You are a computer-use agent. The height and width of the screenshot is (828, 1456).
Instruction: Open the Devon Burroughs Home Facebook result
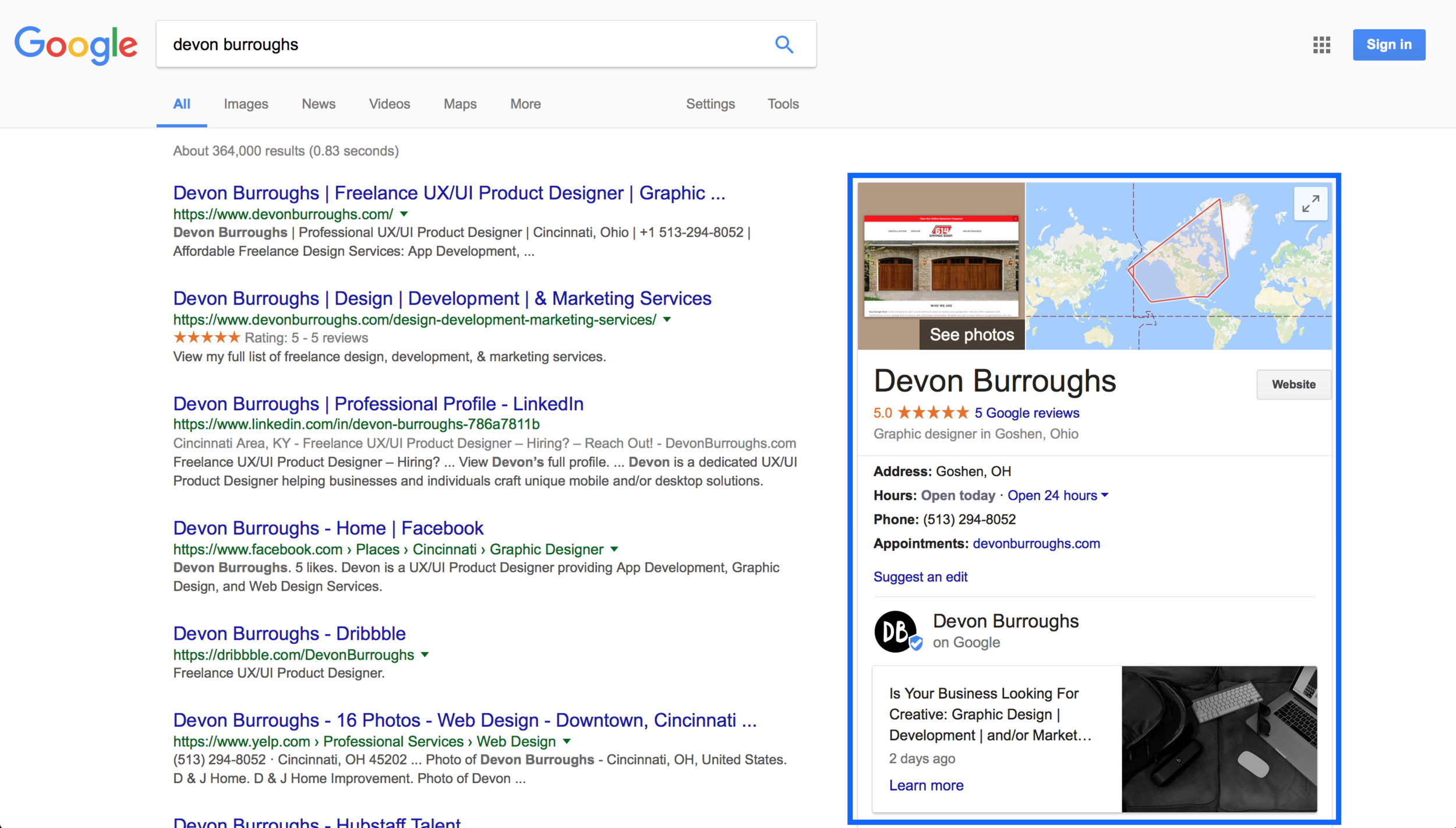pyautogui.click(x=328, y=528)
